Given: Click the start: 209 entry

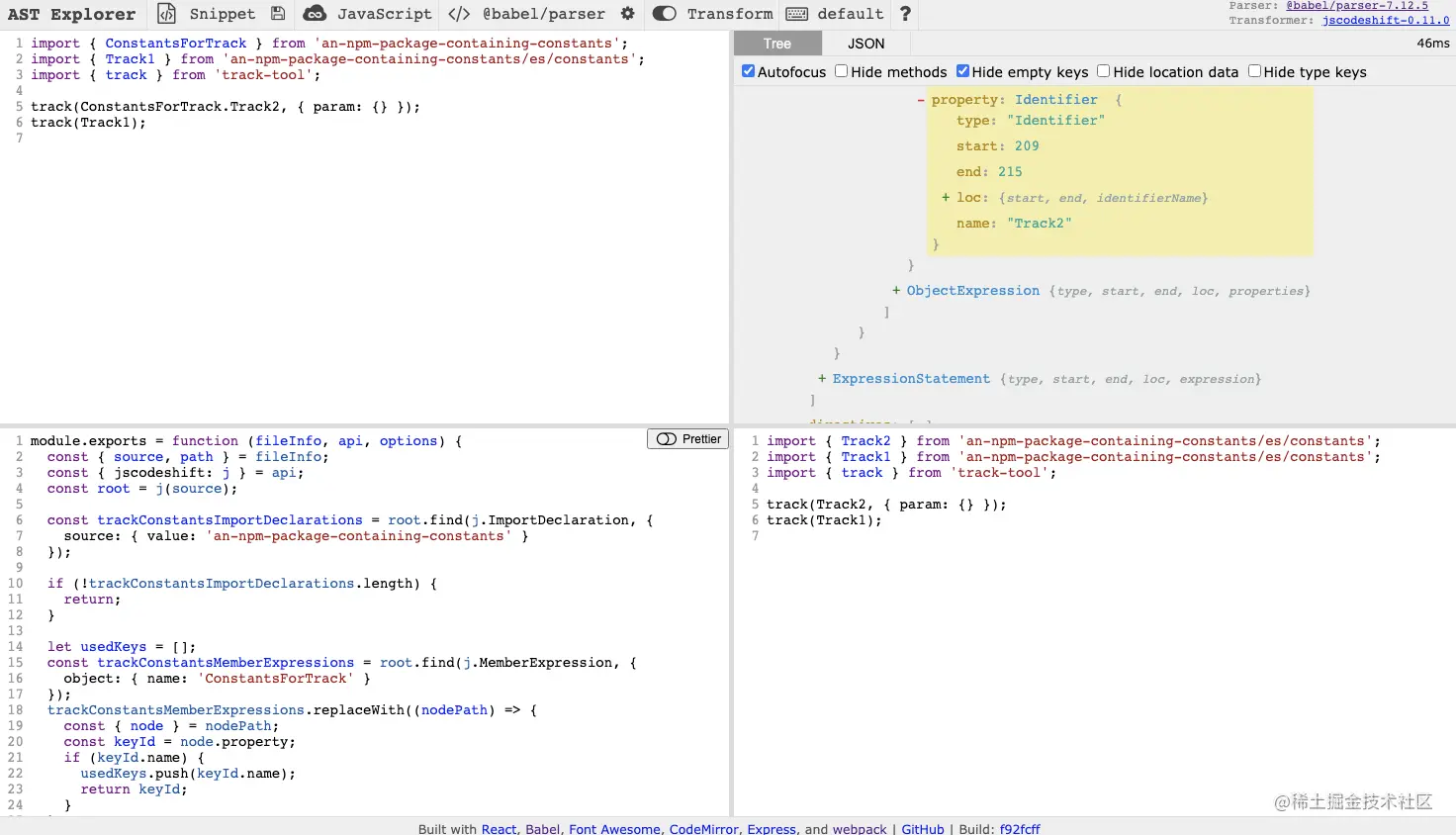Looking at the screenshot, I should [997, 146].
